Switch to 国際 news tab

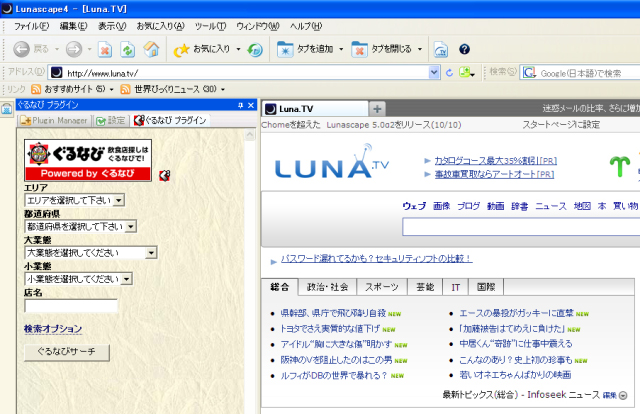coord(486,287)
